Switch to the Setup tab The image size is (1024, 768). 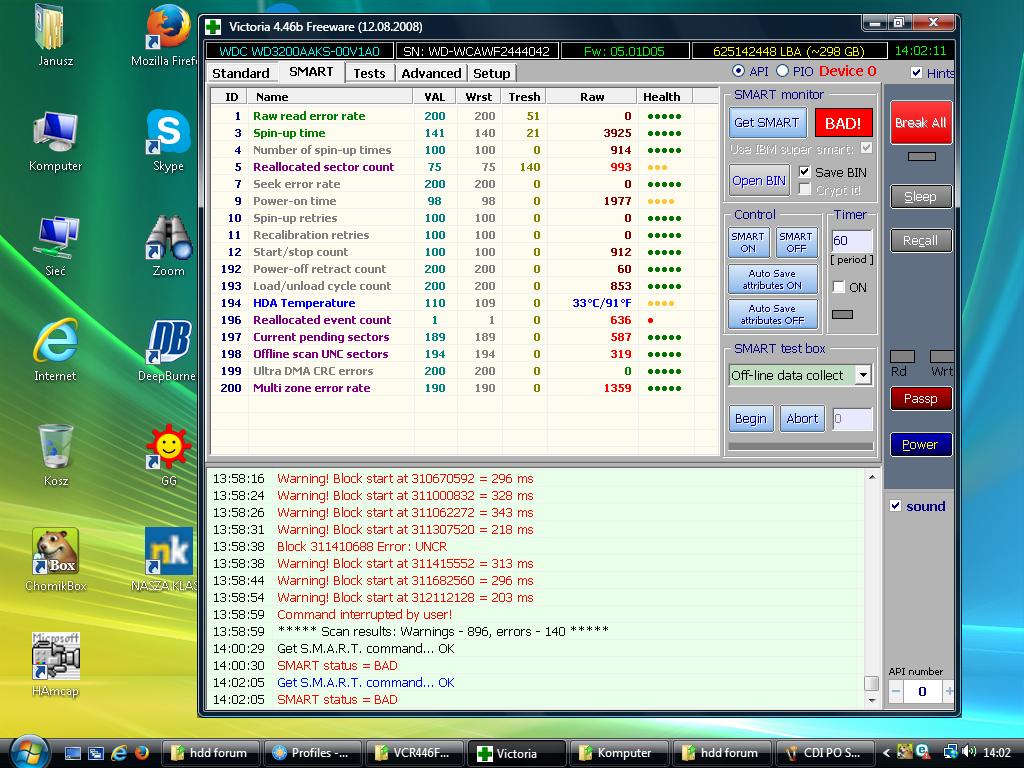point(492,73)
